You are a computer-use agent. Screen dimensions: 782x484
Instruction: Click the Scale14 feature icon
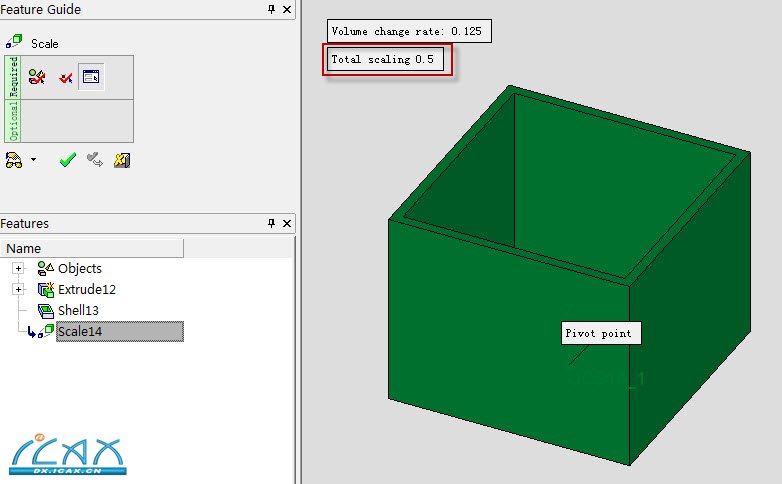pos(46,331)
